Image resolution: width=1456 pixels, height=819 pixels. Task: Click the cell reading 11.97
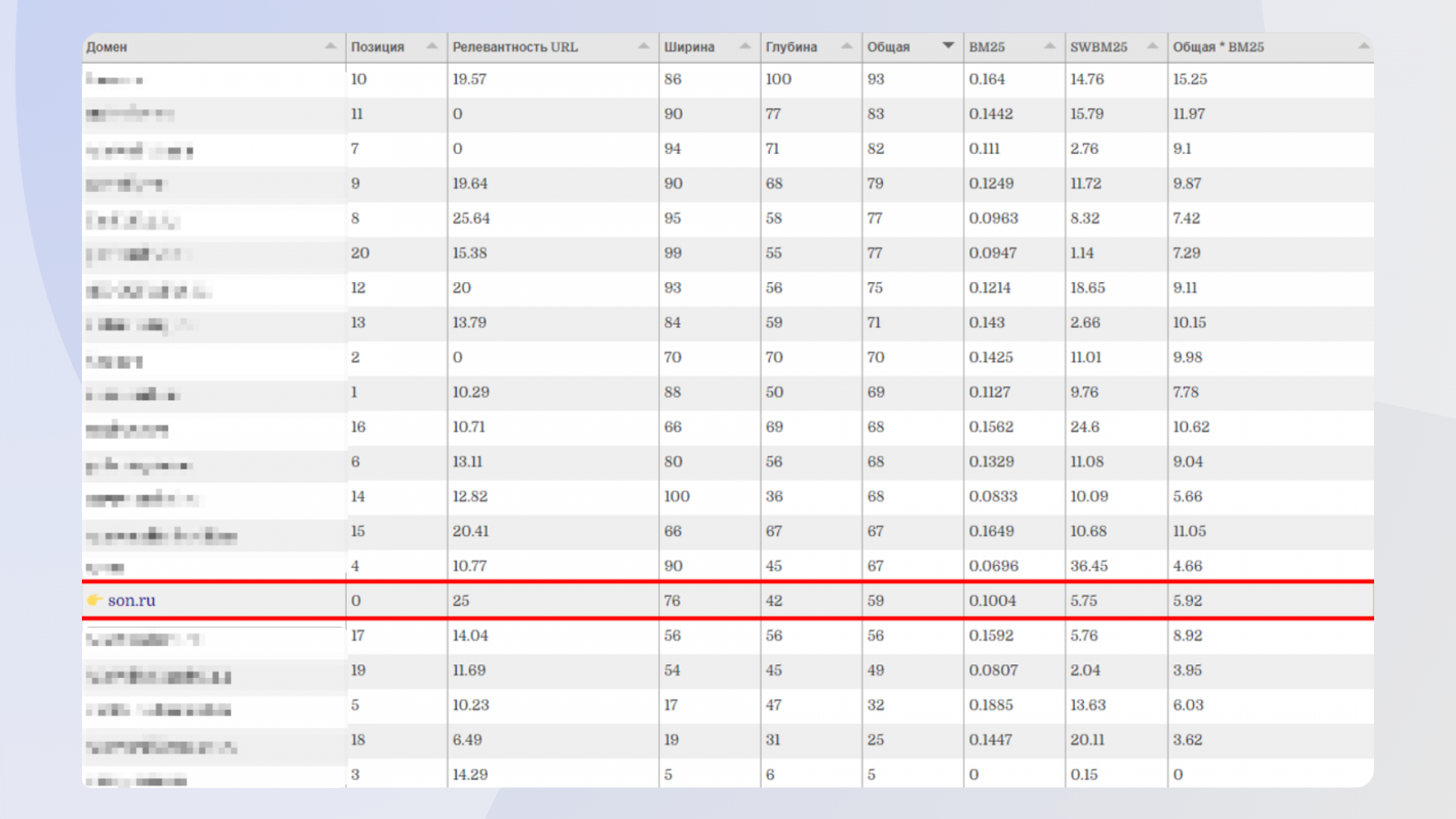point(1188,114)
